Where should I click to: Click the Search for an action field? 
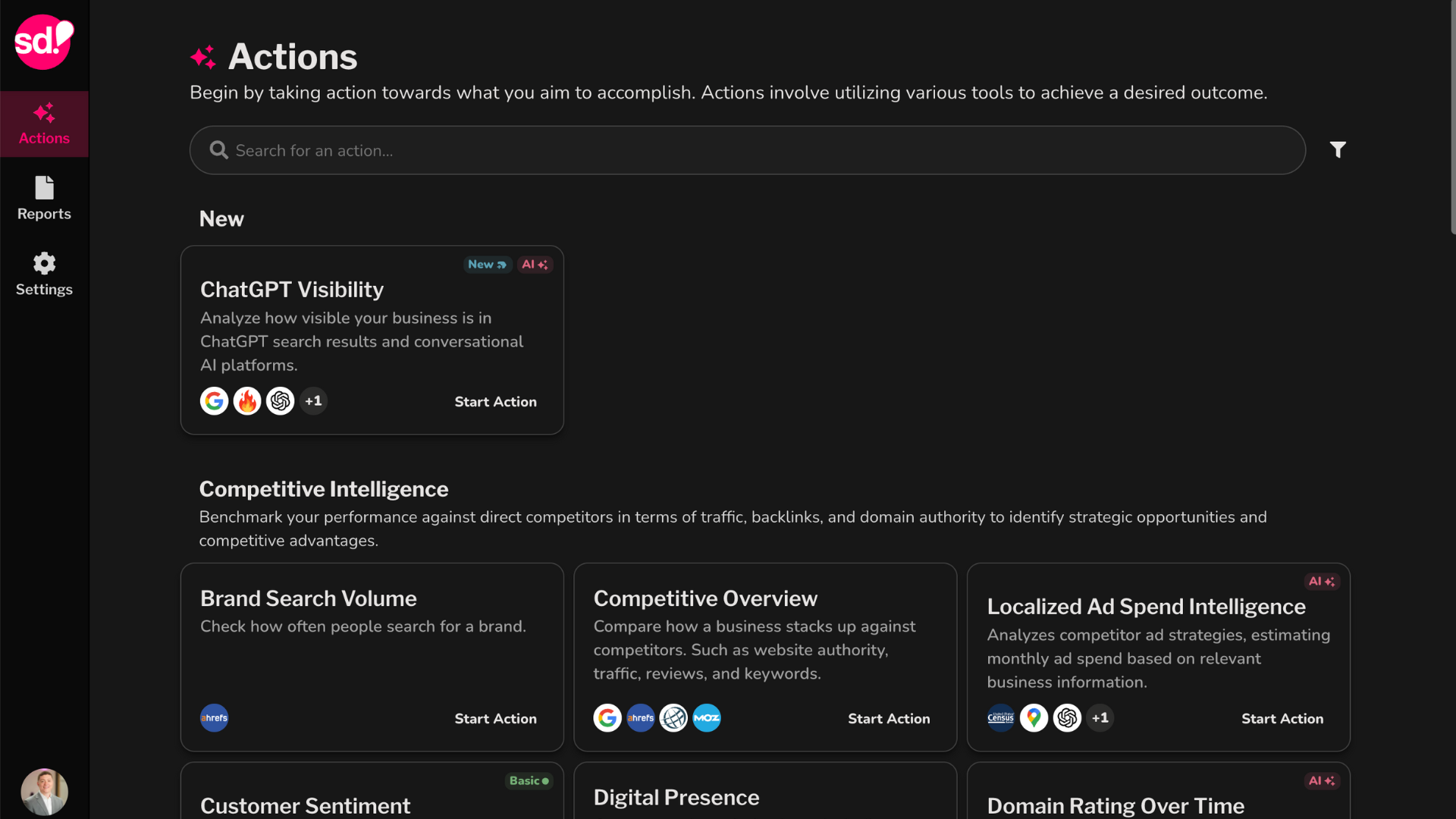[x=747, y=151]
